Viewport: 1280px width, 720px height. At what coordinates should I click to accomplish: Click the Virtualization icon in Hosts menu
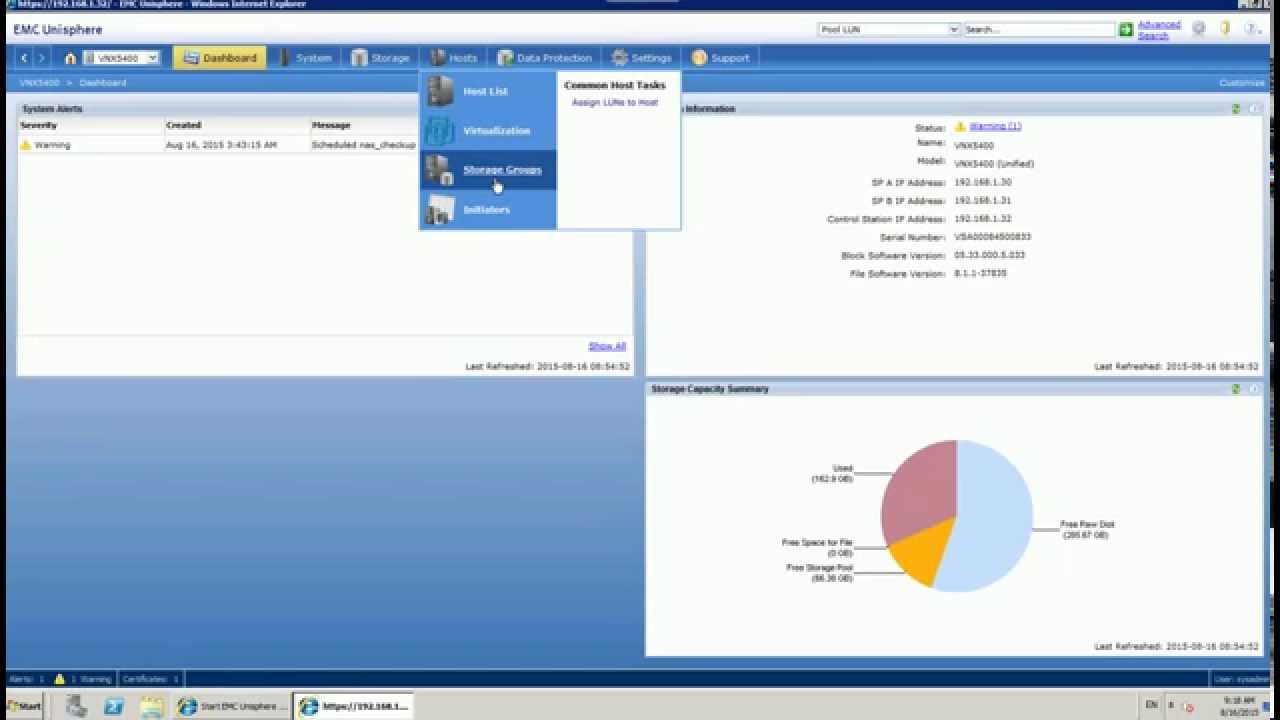440,131
